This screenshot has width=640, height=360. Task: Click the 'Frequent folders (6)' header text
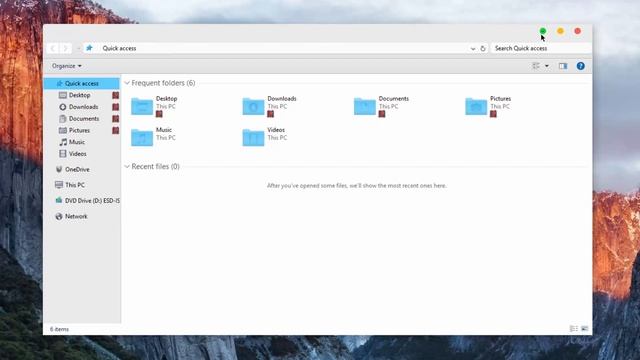tap(163, 83)
